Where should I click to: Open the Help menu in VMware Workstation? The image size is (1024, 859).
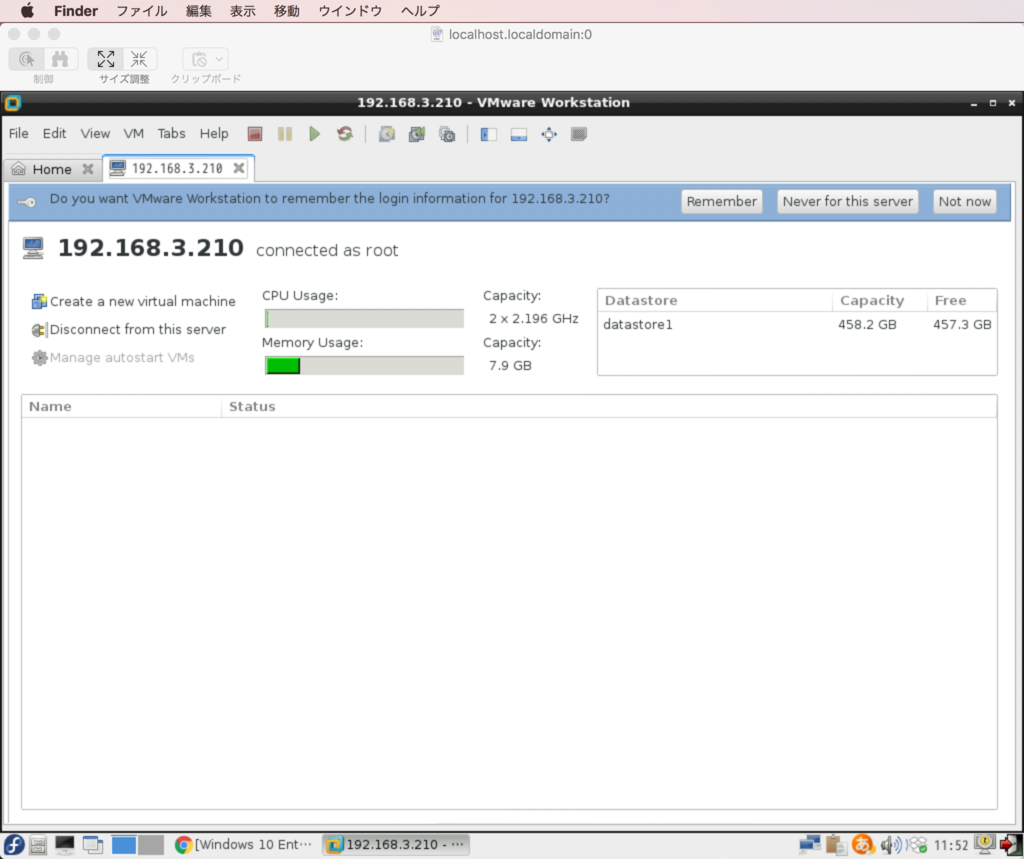[x=214, y=133]
